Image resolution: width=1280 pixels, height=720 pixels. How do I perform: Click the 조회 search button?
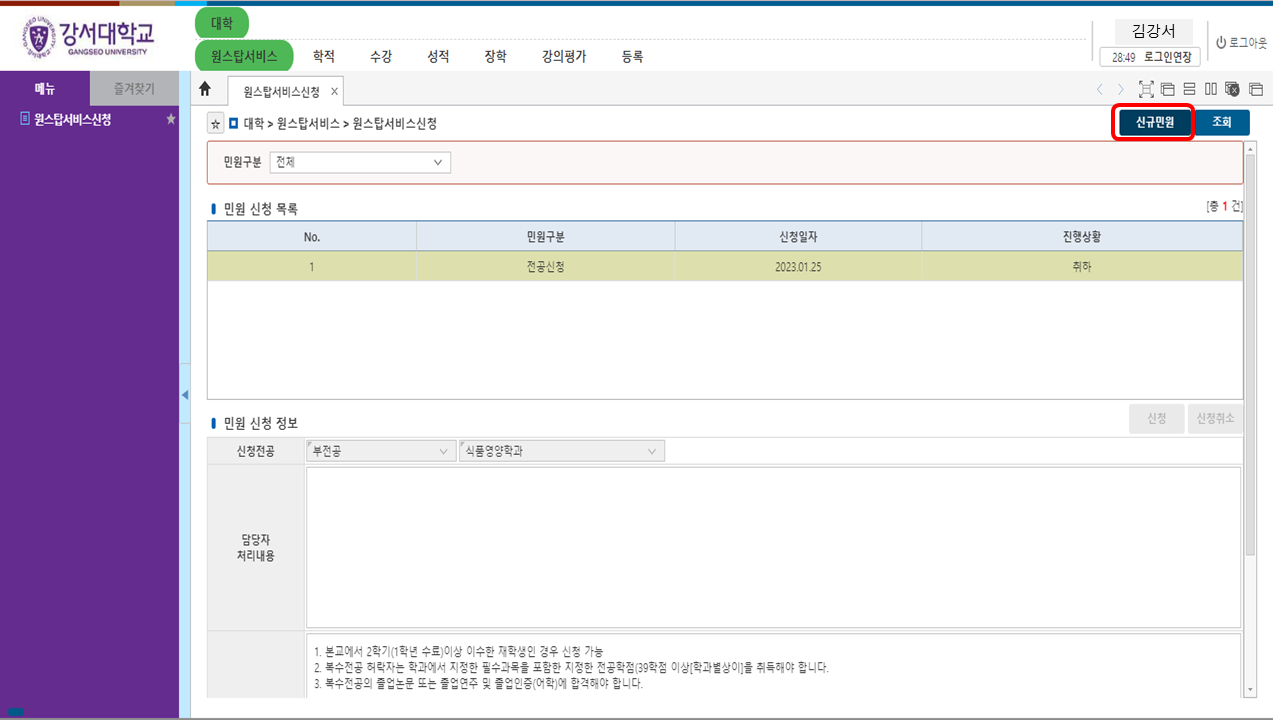1222,123
